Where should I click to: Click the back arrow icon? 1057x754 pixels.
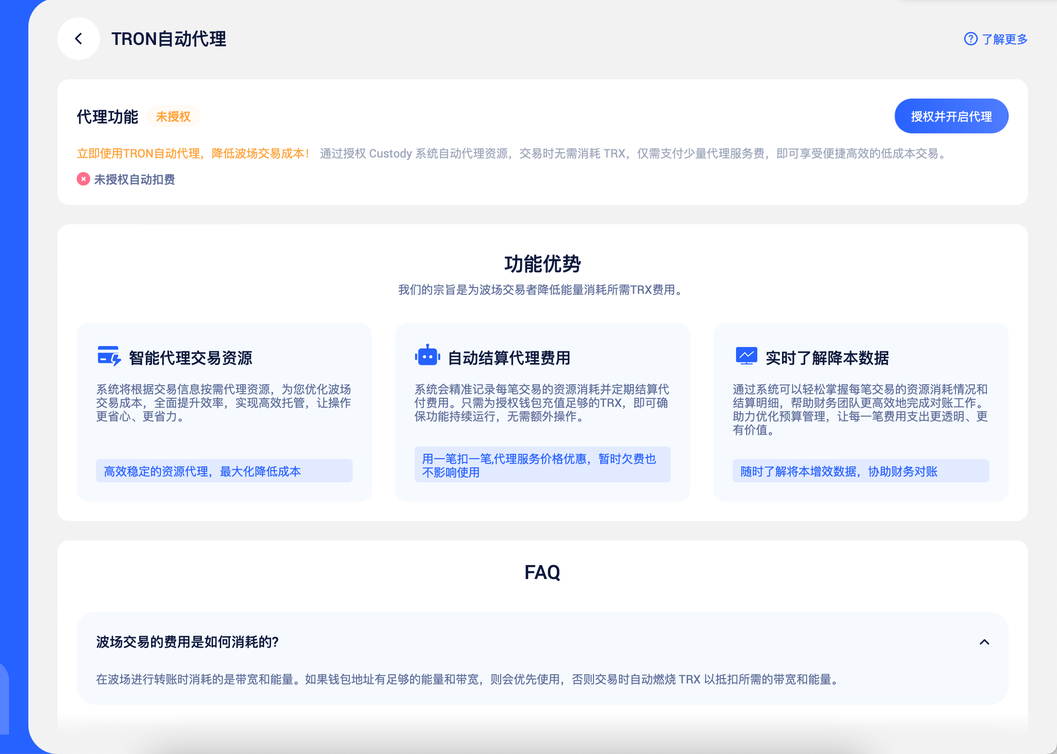point(78,38)
